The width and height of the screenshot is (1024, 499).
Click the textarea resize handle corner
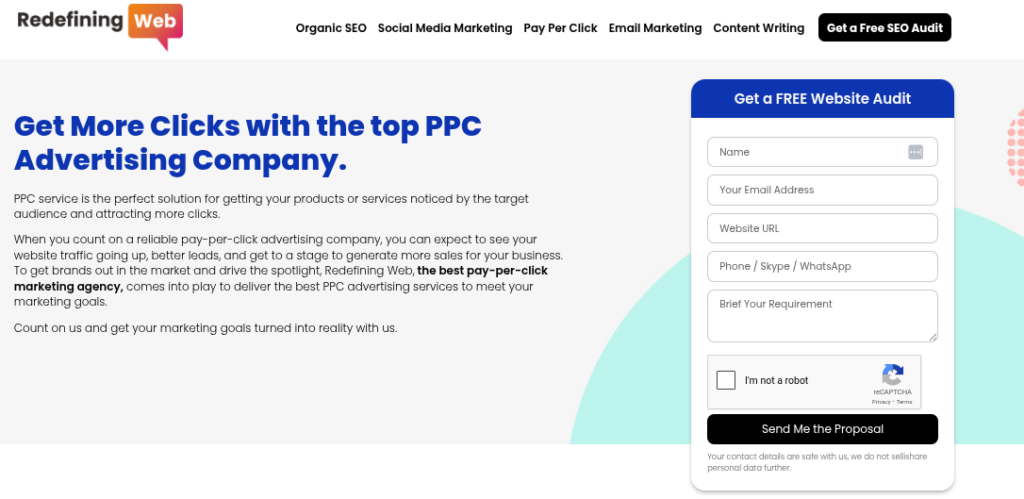(933, 337)
